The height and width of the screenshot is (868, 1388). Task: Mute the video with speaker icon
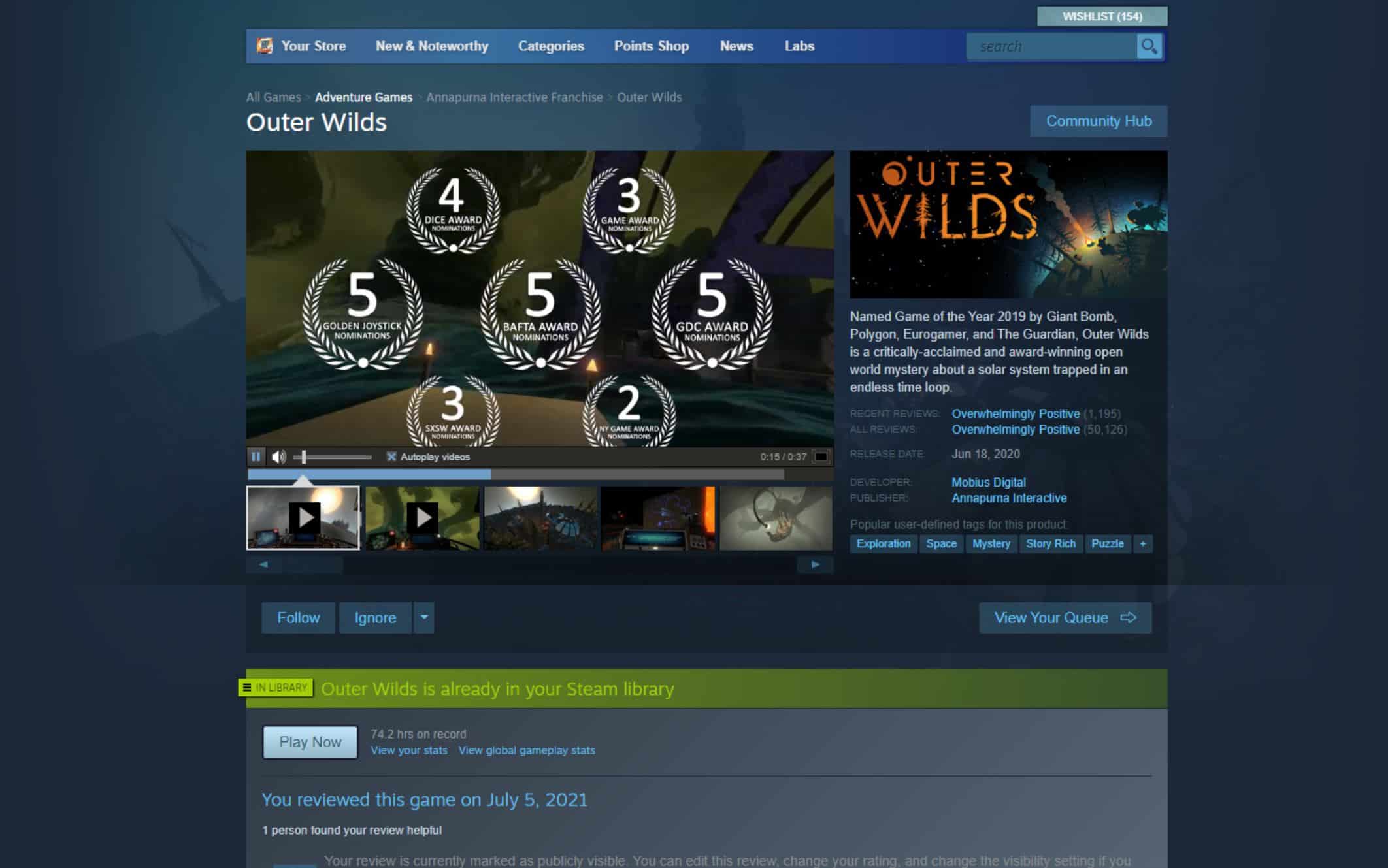coord(279,457)
